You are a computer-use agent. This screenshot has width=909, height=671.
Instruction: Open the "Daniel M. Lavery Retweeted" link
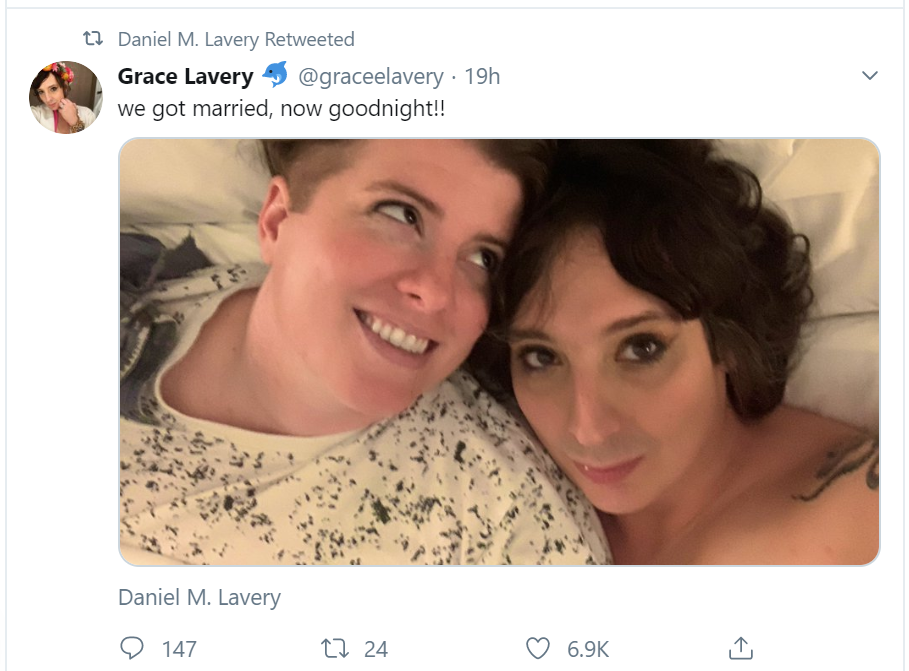pyautogui.click(x=236, y=40)
